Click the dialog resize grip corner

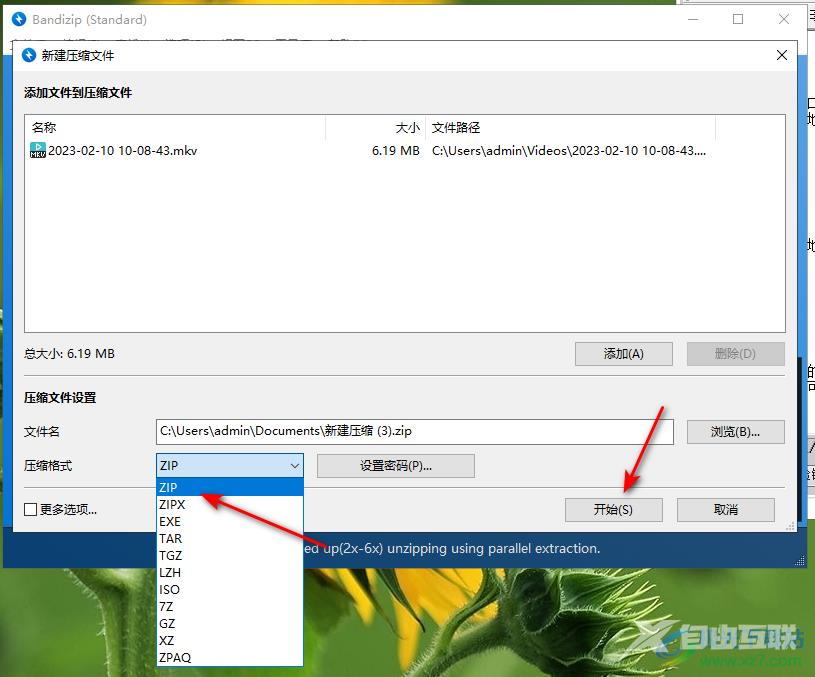(791, 527)
